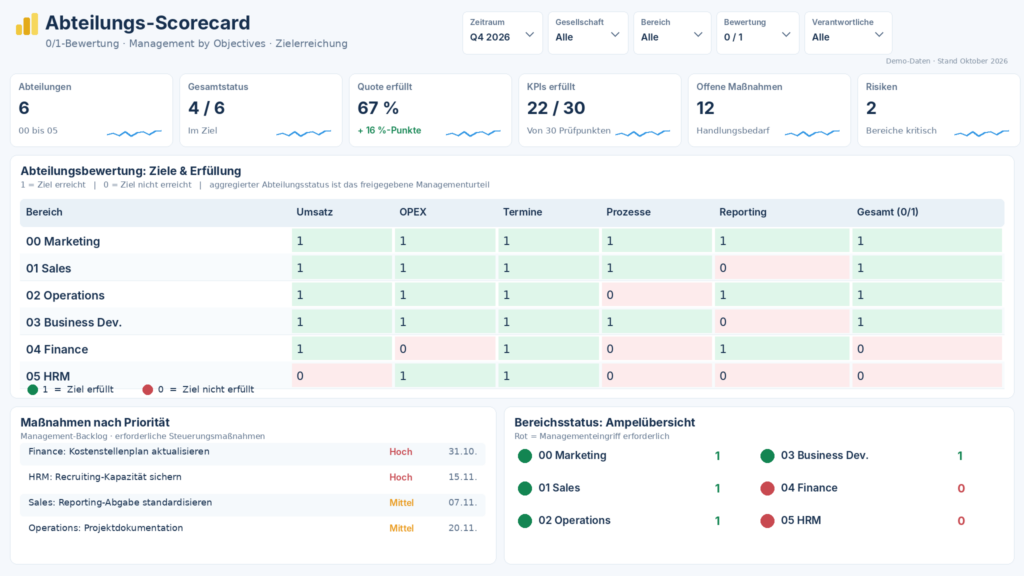
Task: Click the Reporting cell for 03 Business Dev.
Action: pos(782,322)
